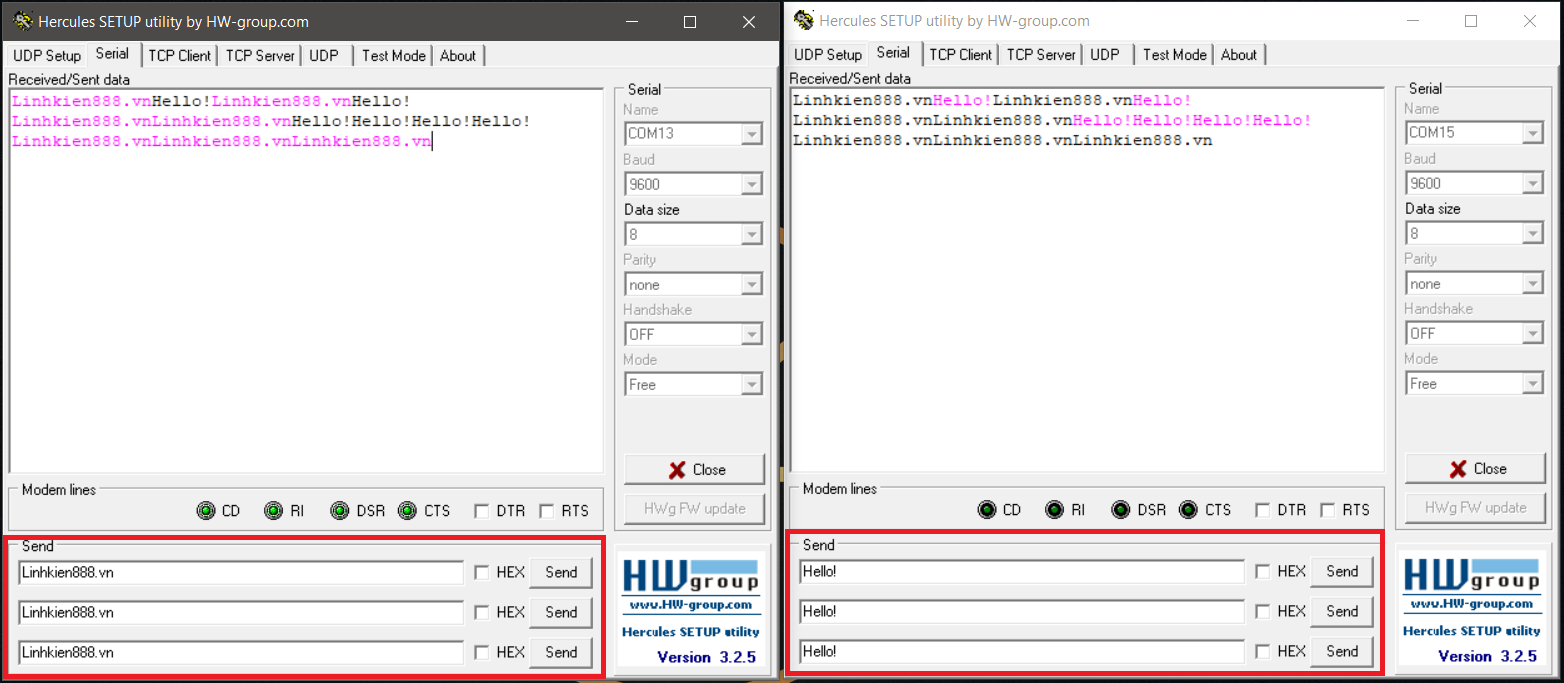Send the first Hello! message
Viewport: 1564px width, 683px height.
1342,572
